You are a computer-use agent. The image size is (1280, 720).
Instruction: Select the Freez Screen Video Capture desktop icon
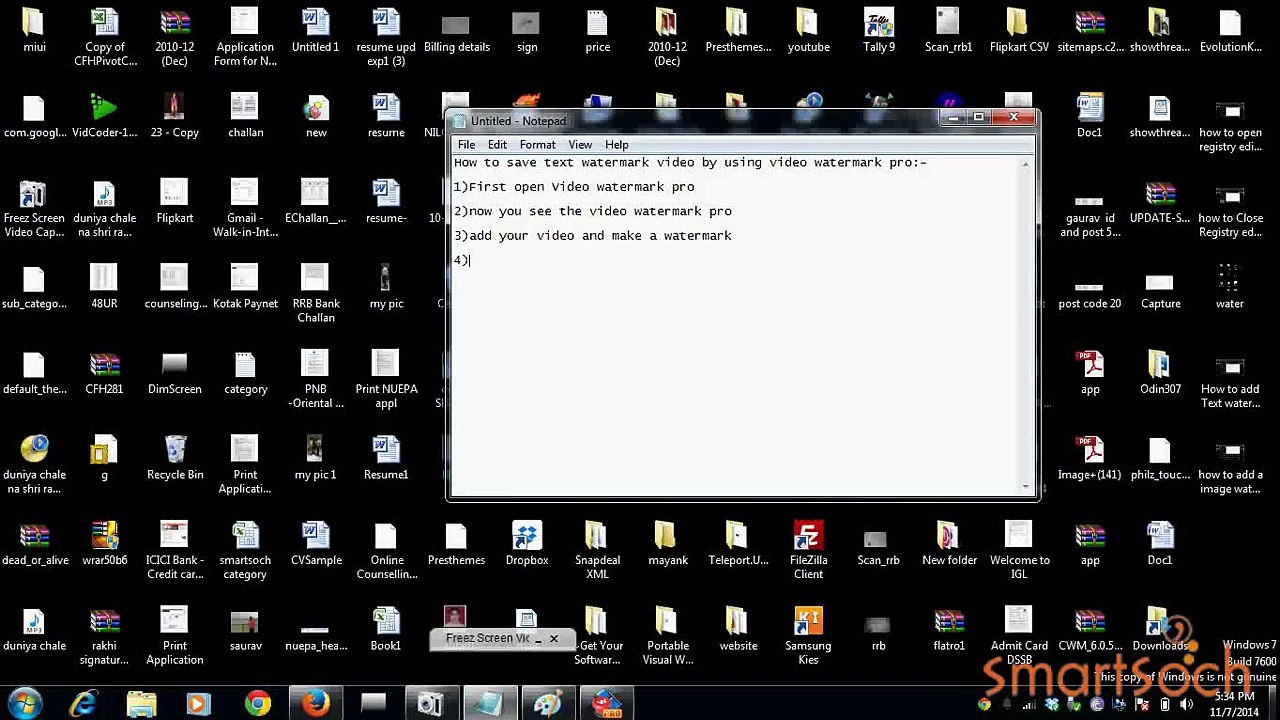[34, 208]
